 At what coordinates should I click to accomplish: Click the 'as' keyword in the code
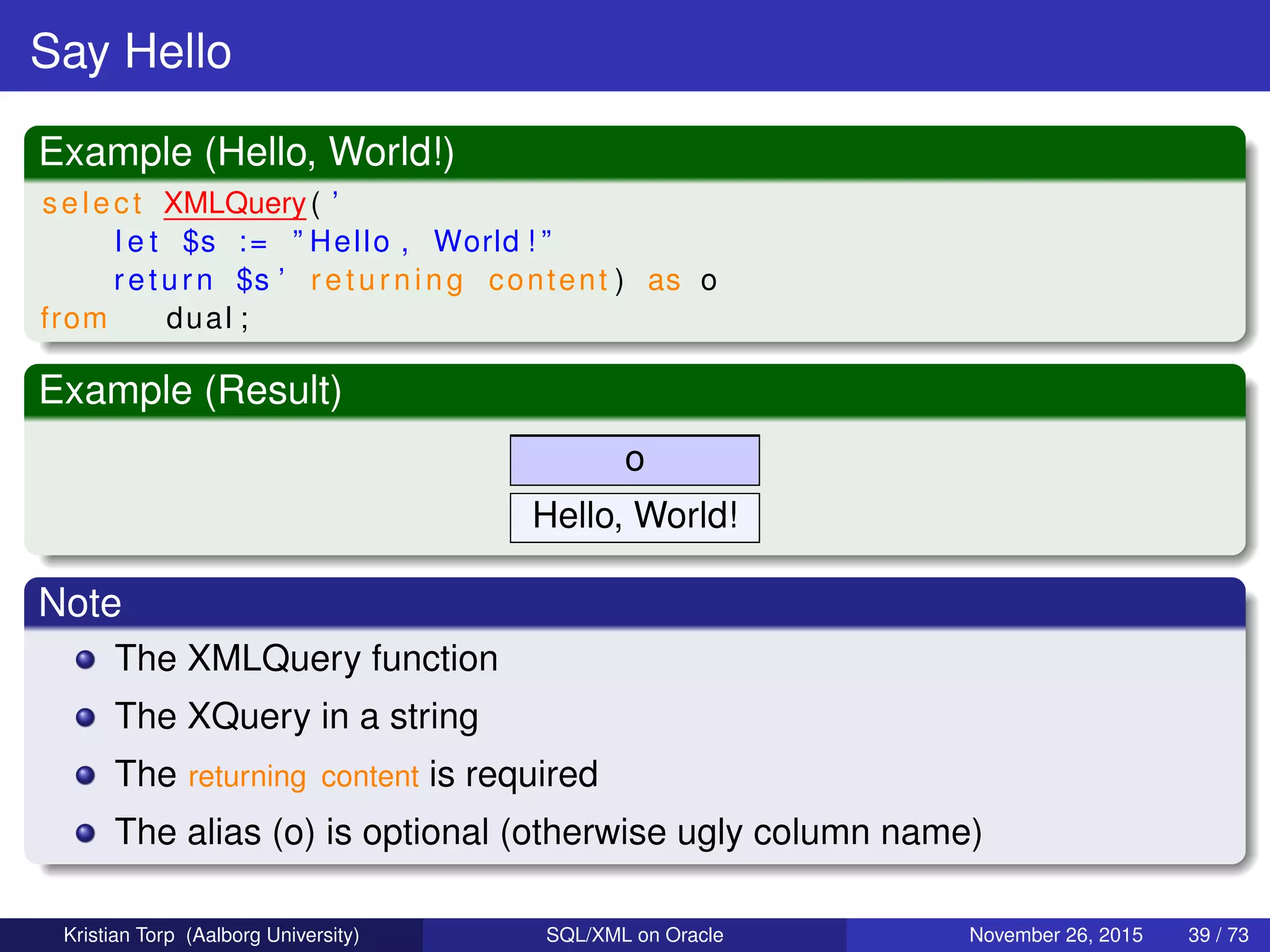[x=664, y=281]
